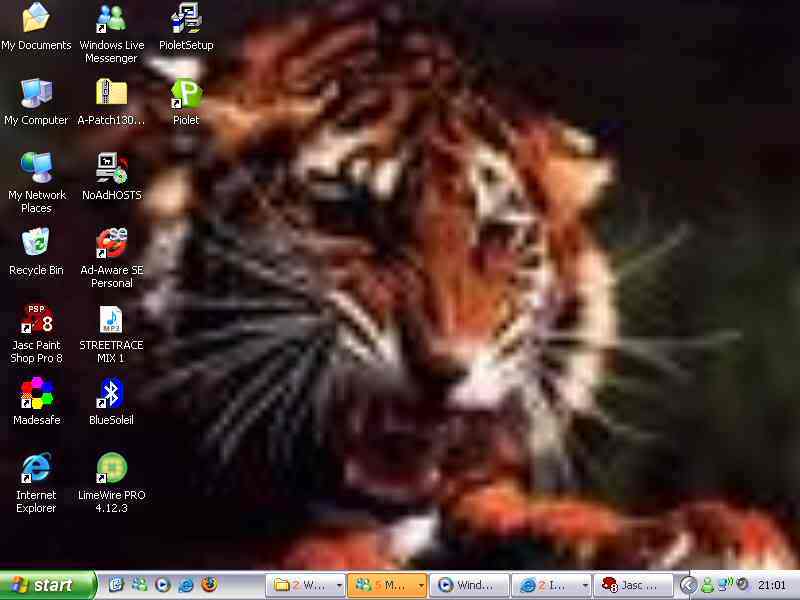Select the A-Patch130 zip folder icon

click(111, 94)
